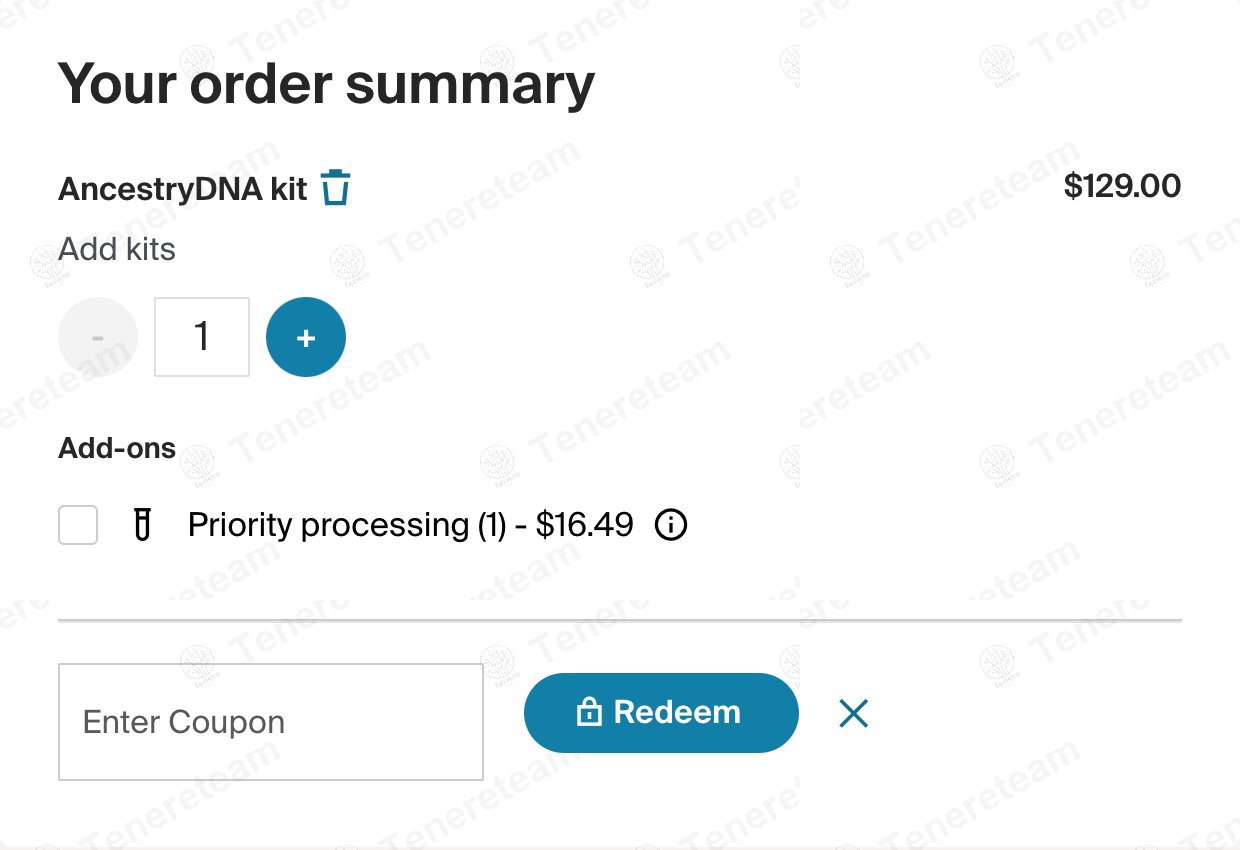Increase kit quantity with plus button
Image resolution: width=1240 pixels, height=850 pixels.
306,337
